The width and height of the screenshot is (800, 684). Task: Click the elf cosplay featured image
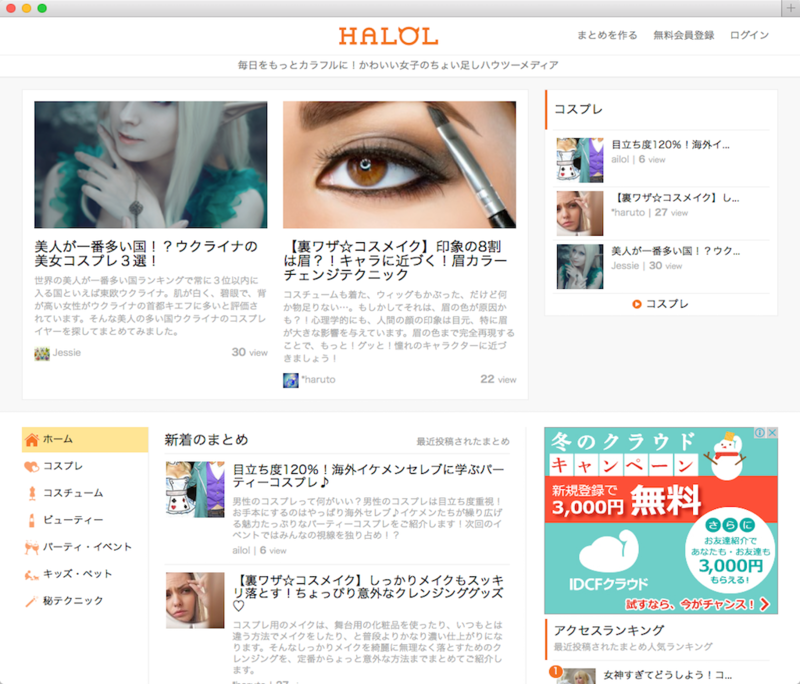coord(151,165)
